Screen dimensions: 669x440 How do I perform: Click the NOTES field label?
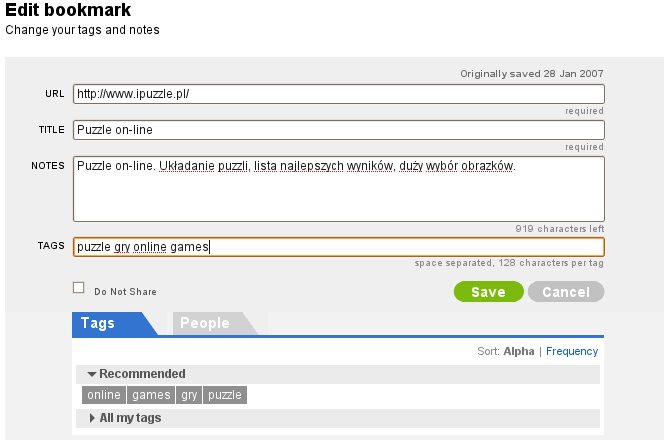[x=48, y=166]
